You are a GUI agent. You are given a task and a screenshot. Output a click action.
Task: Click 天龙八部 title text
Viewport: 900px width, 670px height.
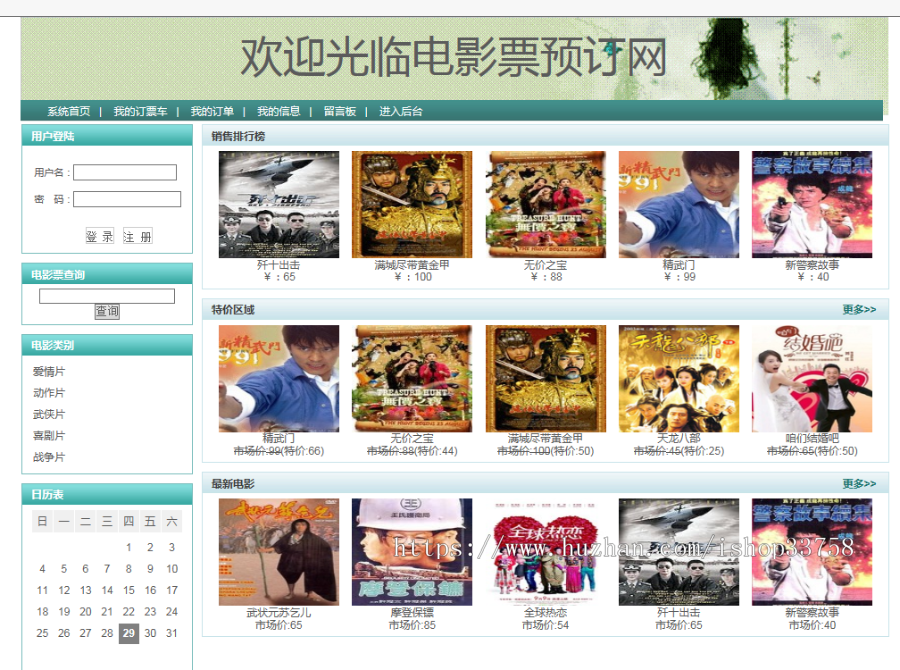(x=679, y=438)
